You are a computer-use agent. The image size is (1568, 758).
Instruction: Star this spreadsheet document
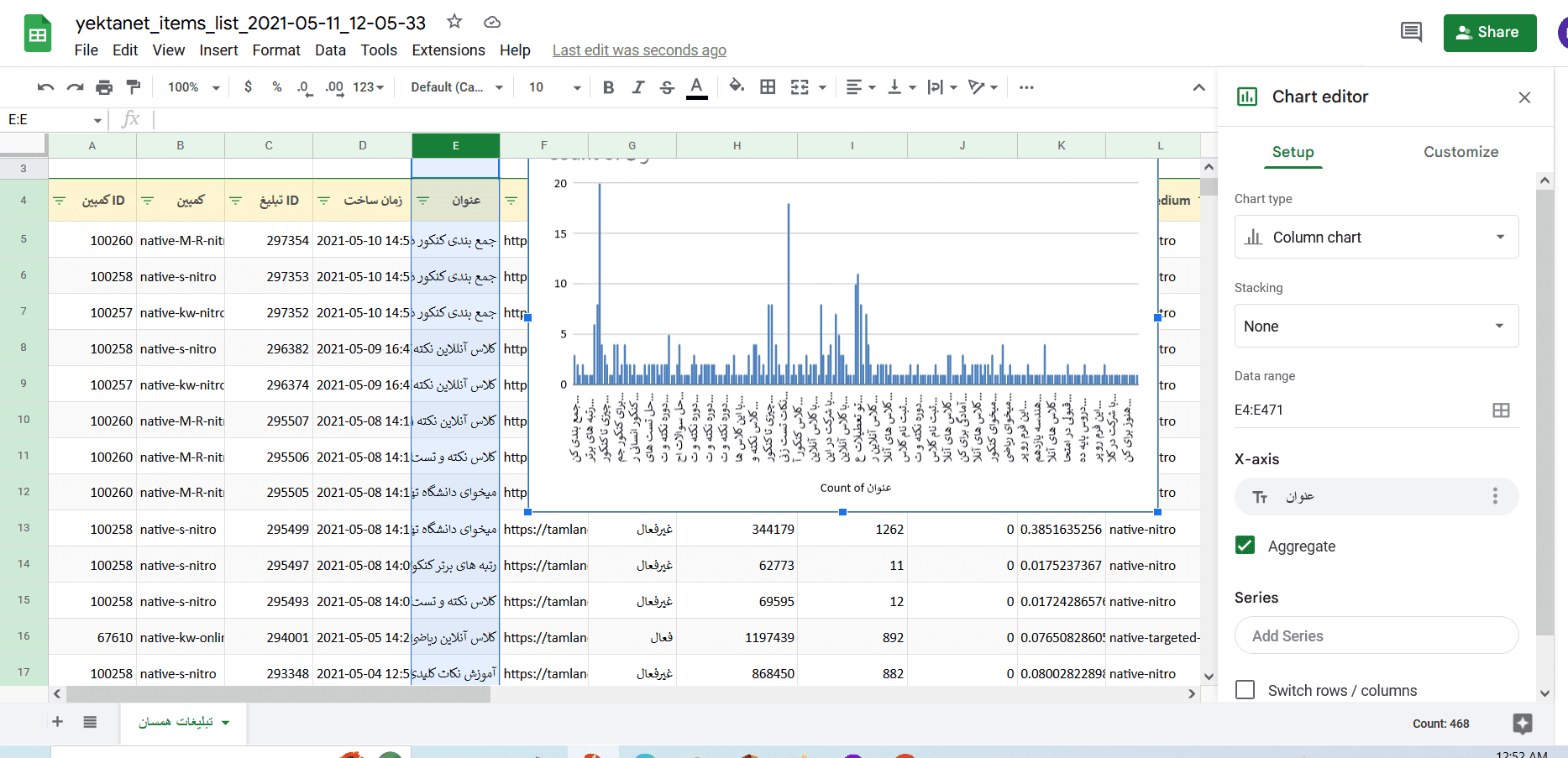pyautogui.click(x=454, y=22)
